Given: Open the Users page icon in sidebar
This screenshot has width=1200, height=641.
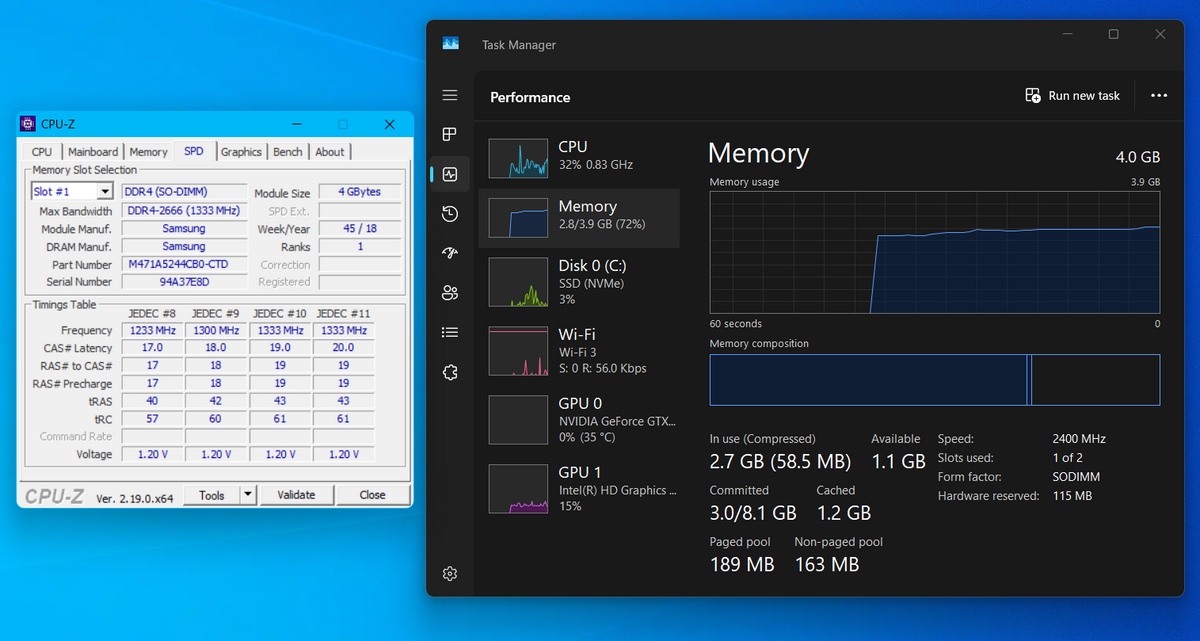Looking at the screenshot, I should [450, 293].
